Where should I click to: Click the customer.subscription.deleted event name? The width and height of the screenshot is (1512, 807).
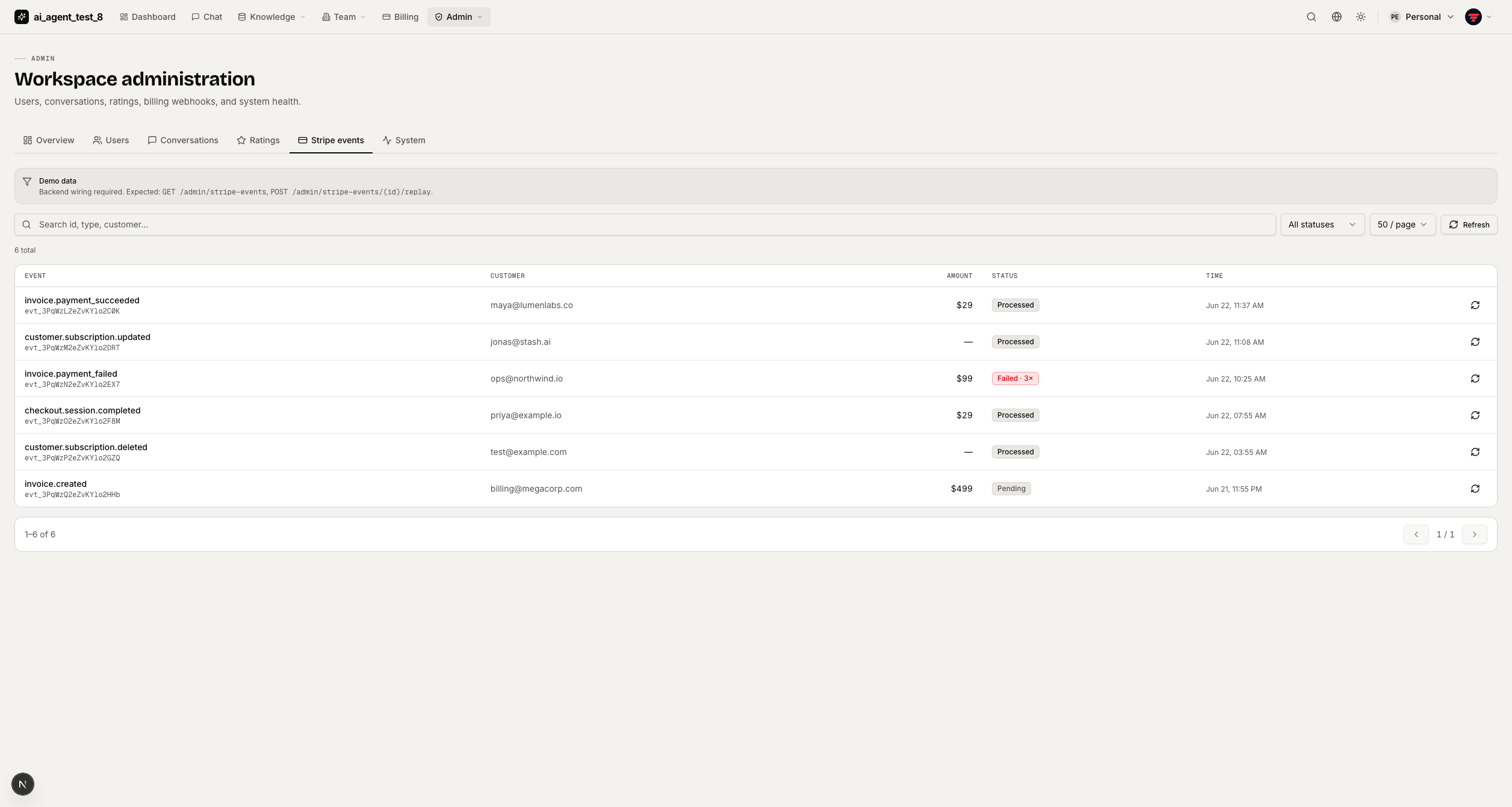click(86, 447)
